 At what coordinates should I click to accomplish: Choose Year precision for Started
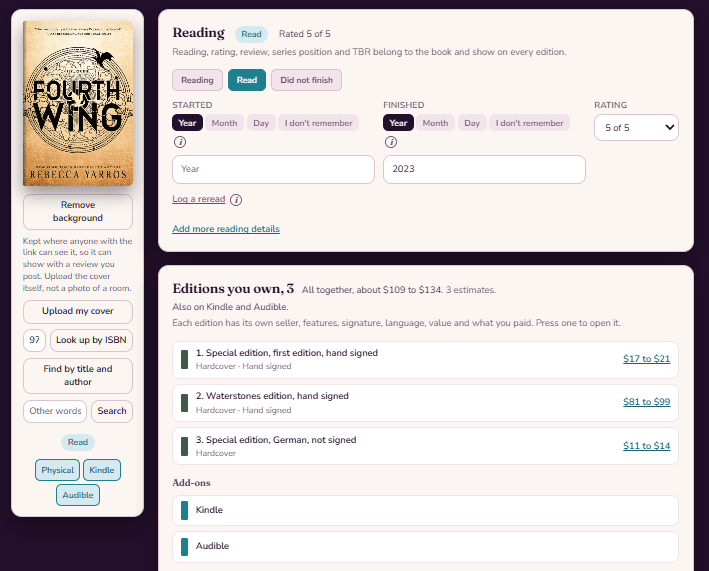[x=187, y=123]
